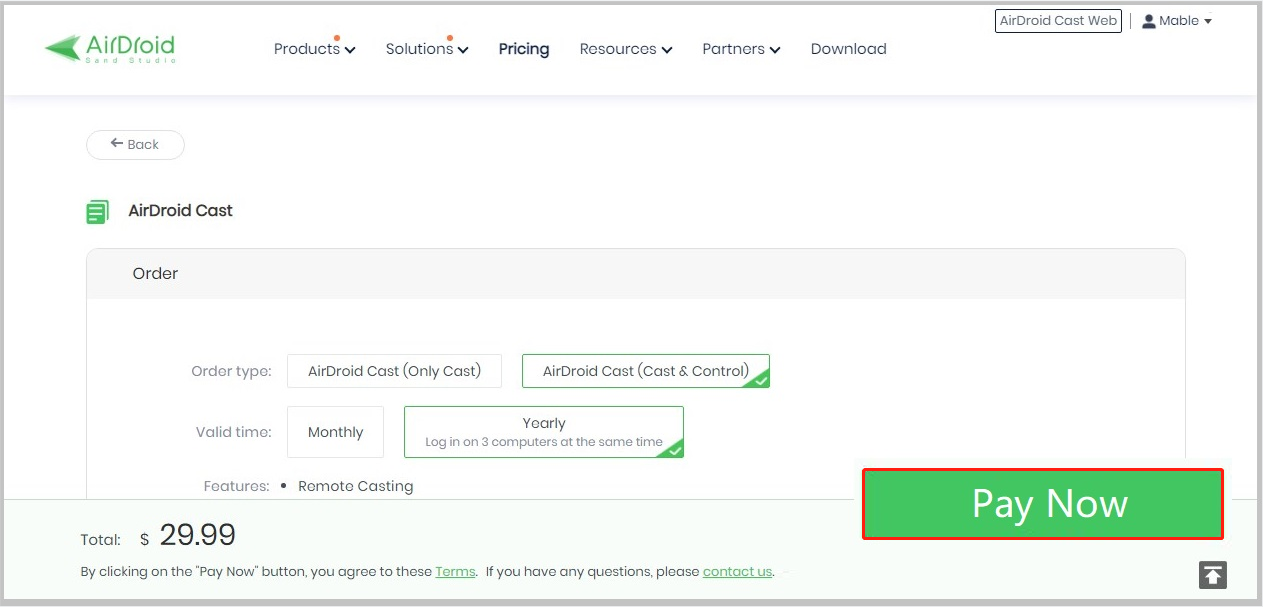Viewport: 1263px width, 607px height.
Task: Expand the Partners dropdown chevron
Action: point(775,50)
